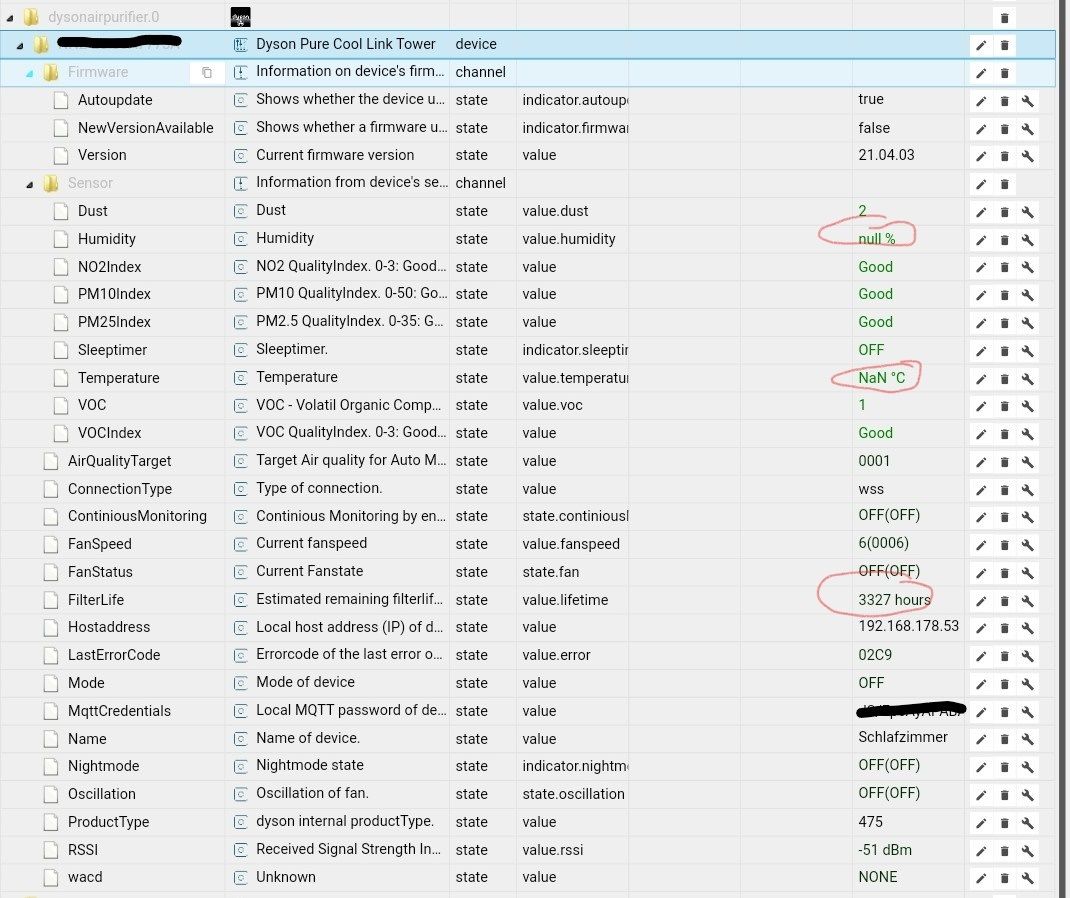Delete the ContiniousMonitoring state

(1004, 518)
